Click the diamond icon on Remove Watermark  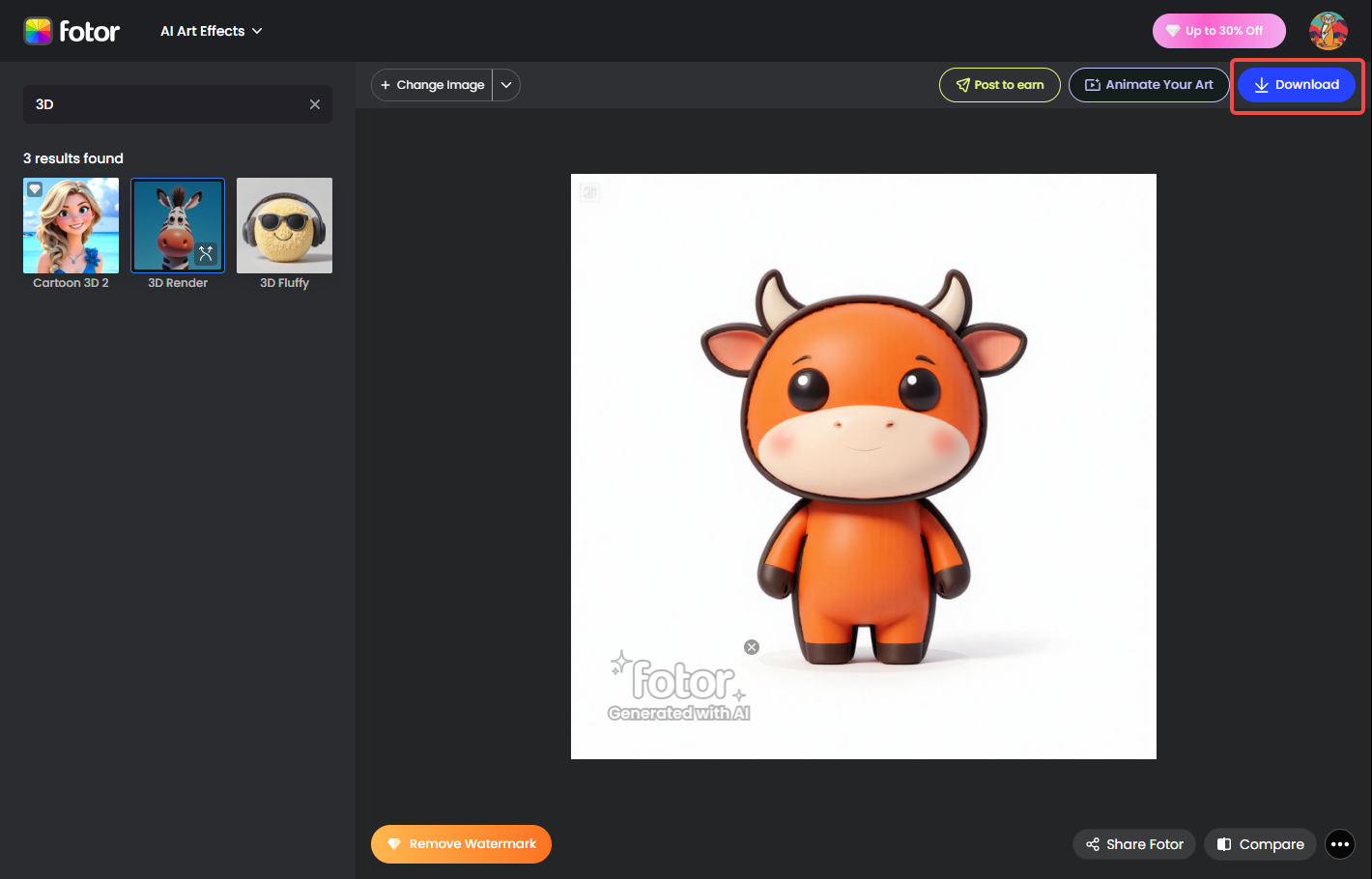click(395, 843)
